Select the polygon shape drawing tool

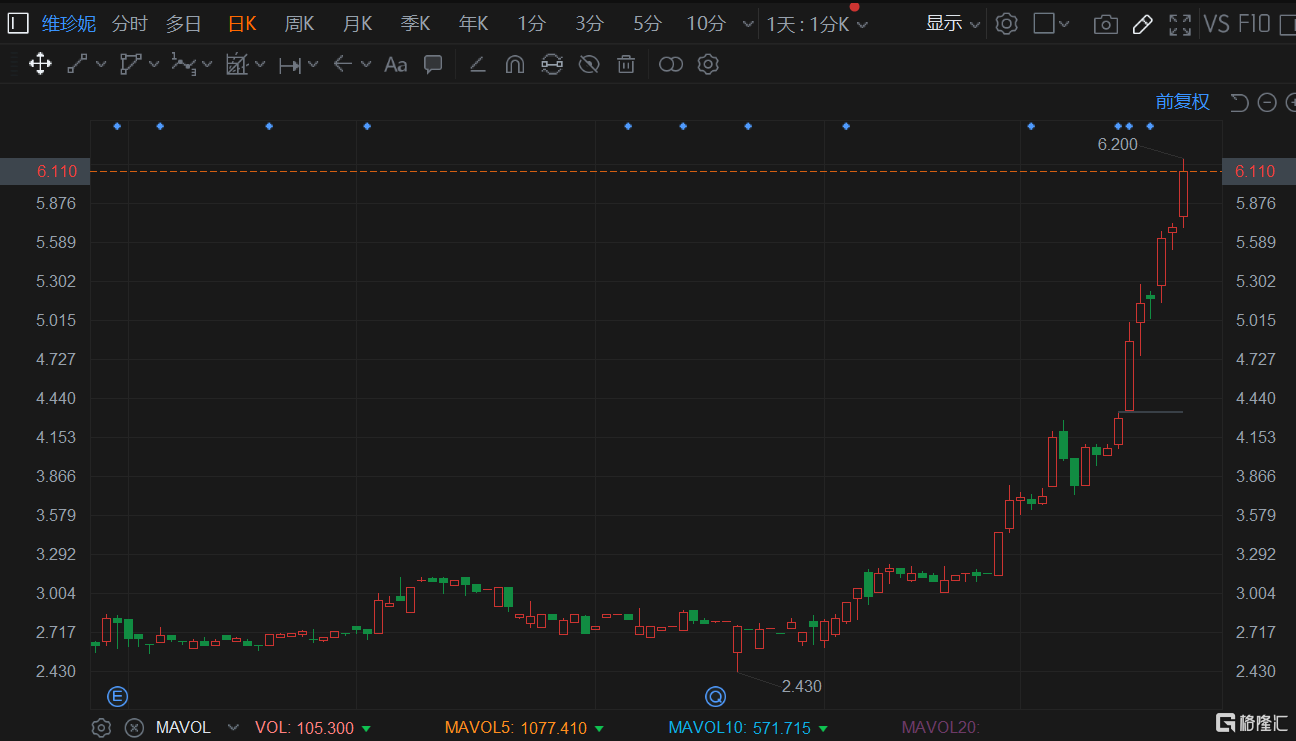[131, 65]
